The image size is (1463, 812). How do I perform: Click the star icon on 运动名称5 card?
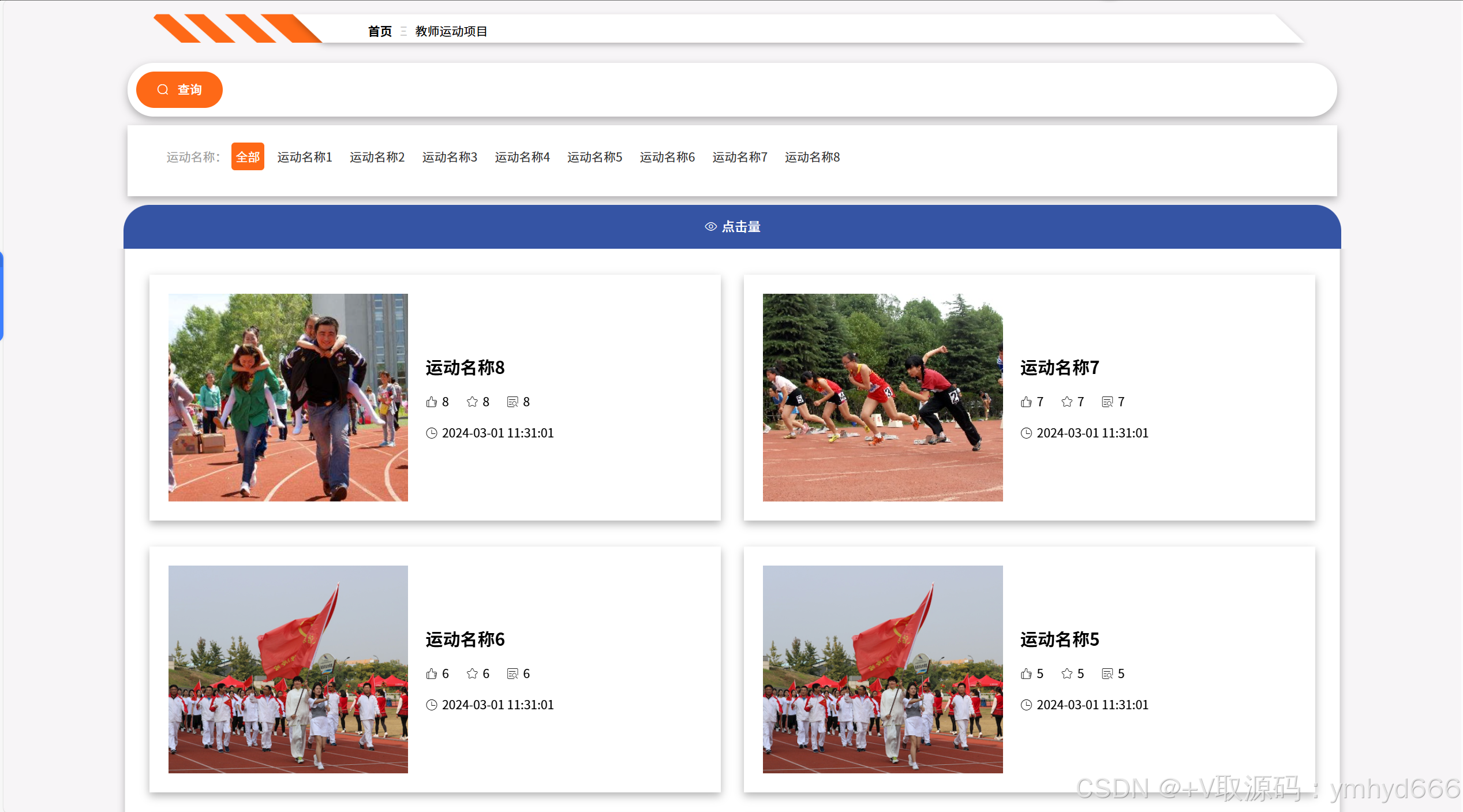tap(1067, 673)
